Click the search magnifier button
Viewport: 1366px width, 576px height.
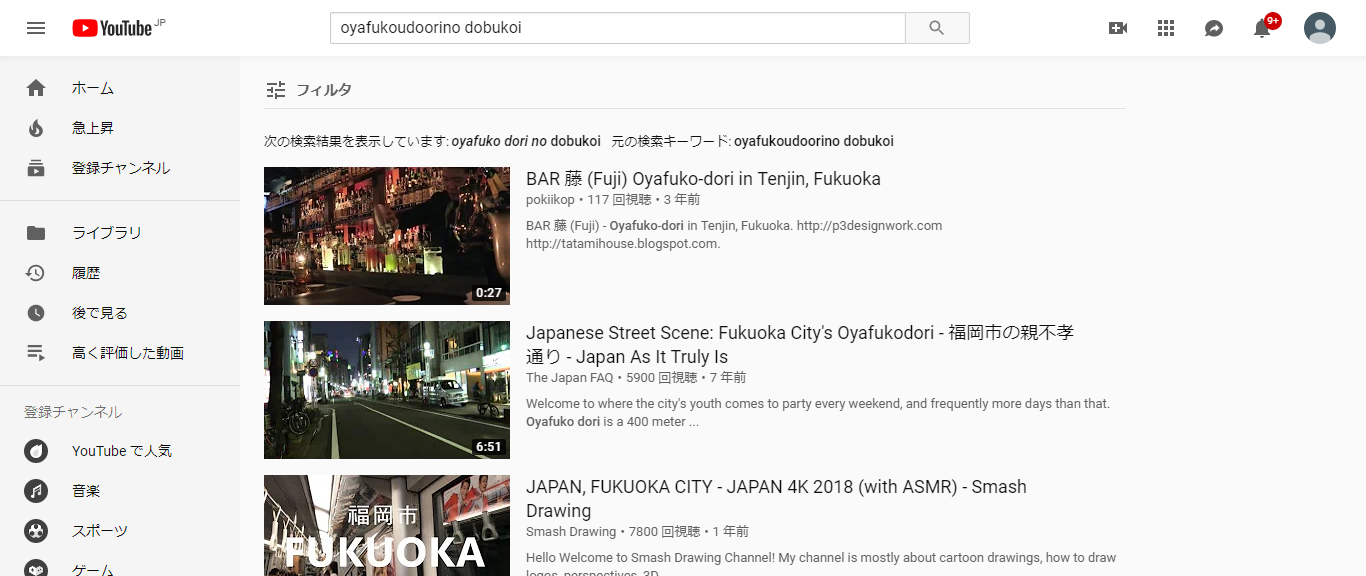tap(937, 28)
